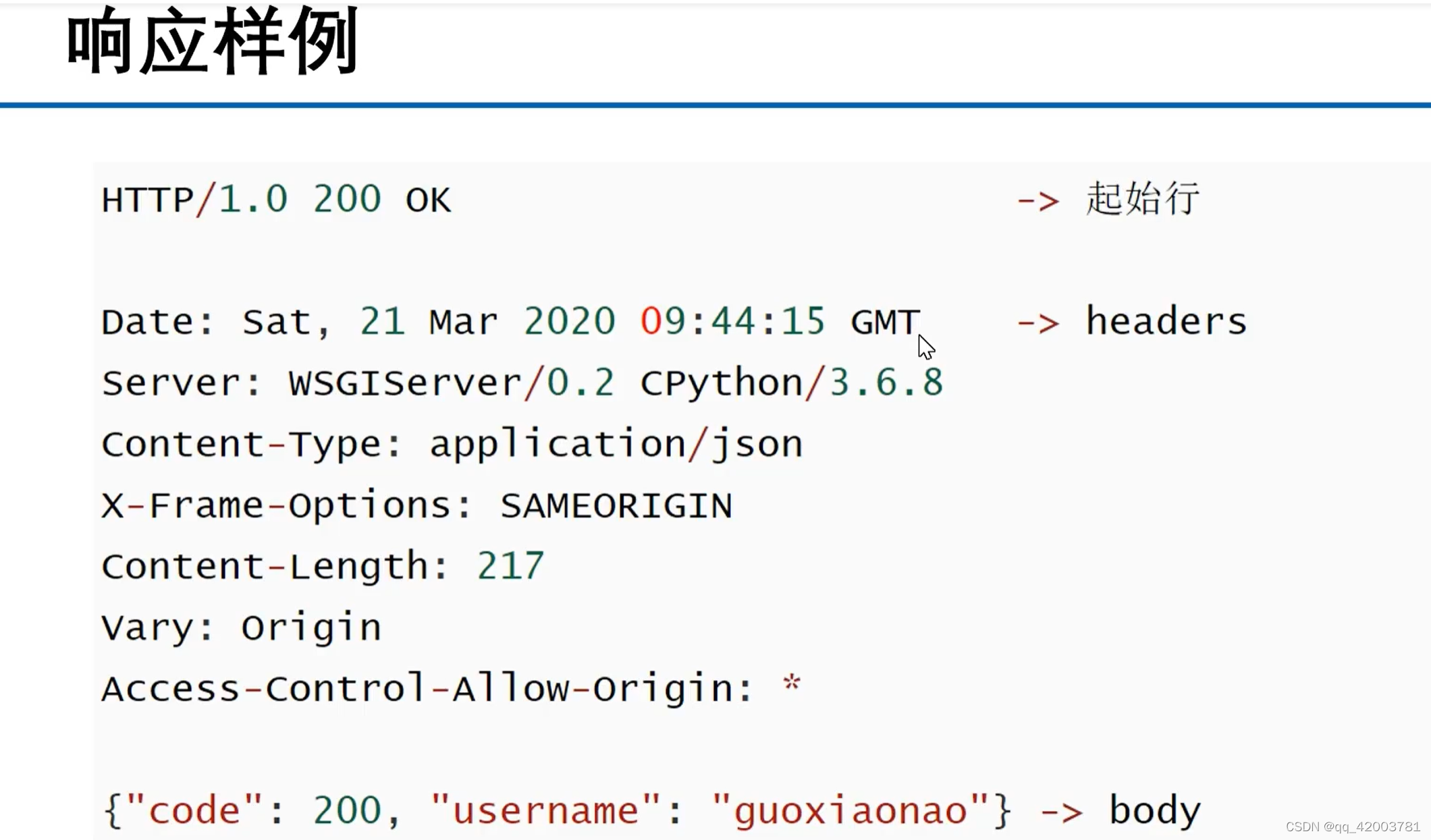
Task: Click the arrow before 起始行
Action: (1037, 201)
